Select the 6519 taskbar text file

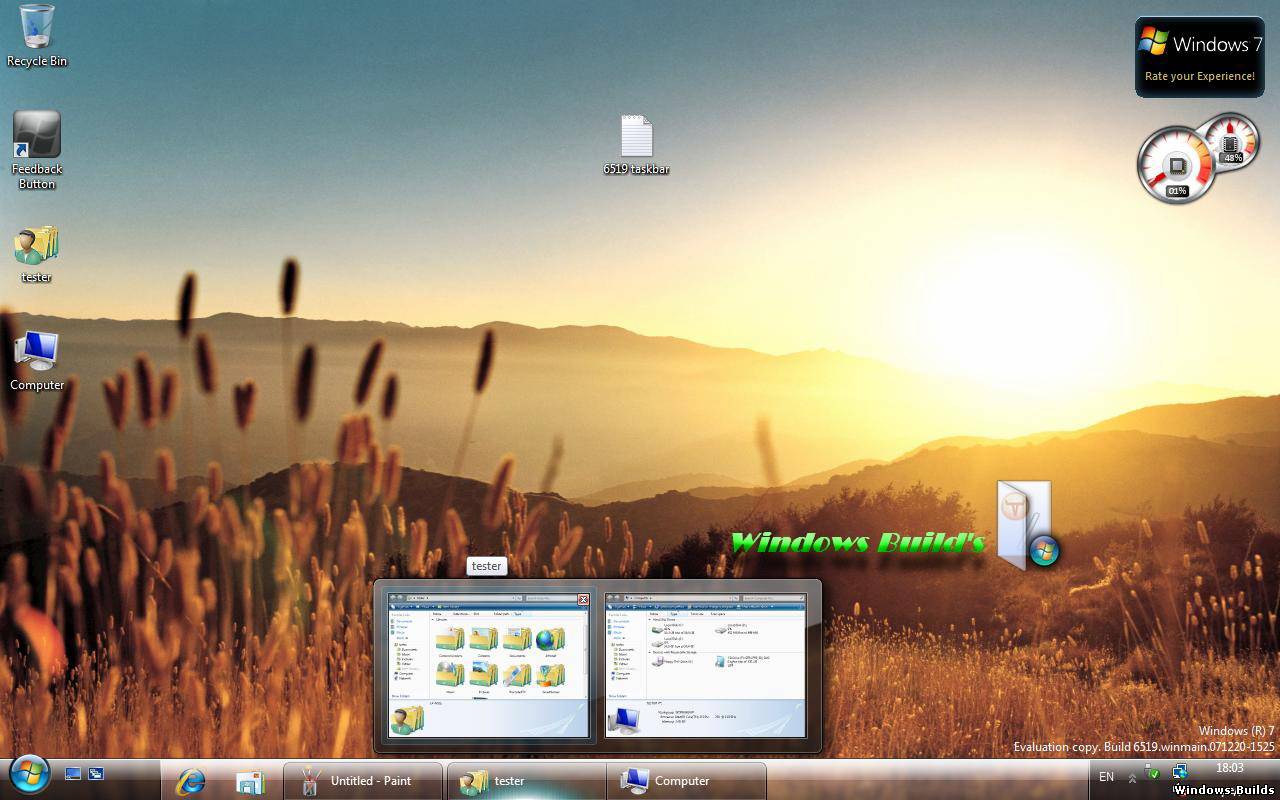(x=637, y=145)
